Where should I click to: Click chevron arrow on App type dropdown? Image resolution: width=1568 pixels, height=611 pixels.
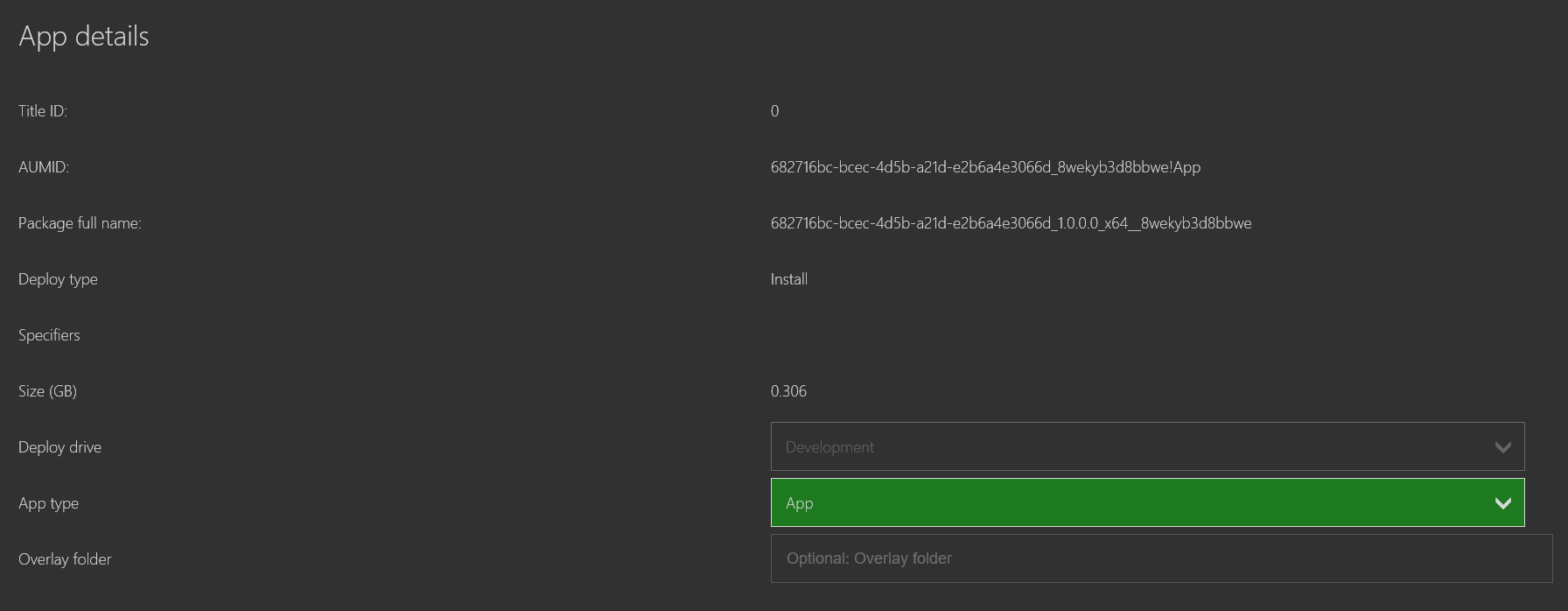(x=1502, y=503)
